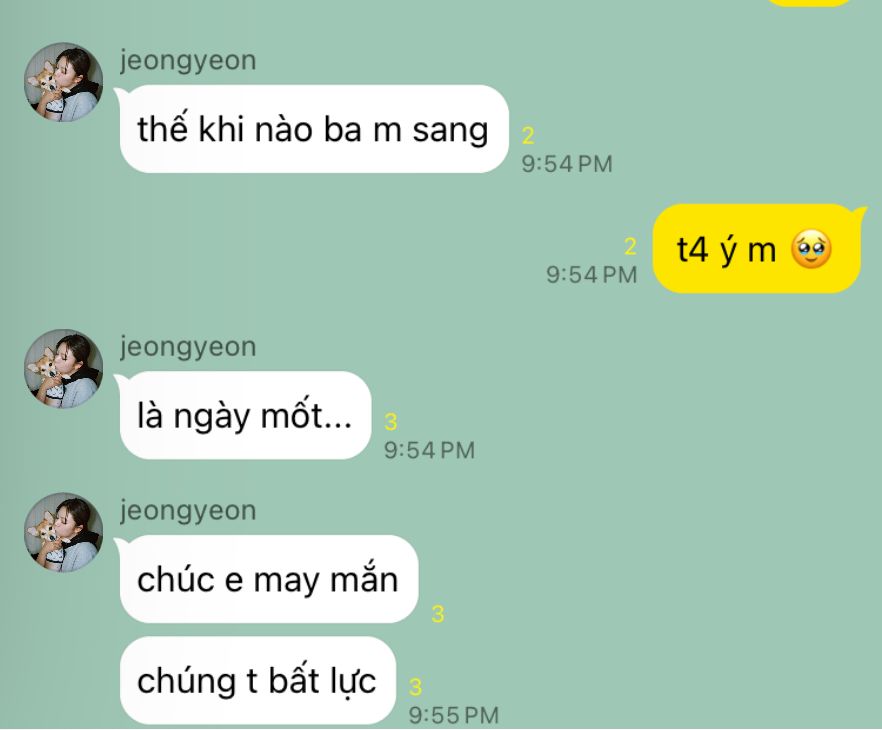Click unread count 2 beside the yellow bubble
This screenshot has width=882, height=730.
click(630, 246)
